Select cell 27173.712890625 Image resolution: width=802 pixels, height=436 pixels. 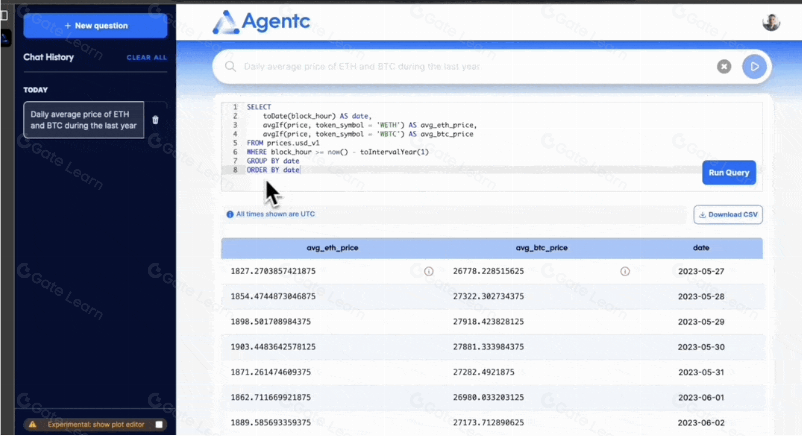click(x=488, y=423)
